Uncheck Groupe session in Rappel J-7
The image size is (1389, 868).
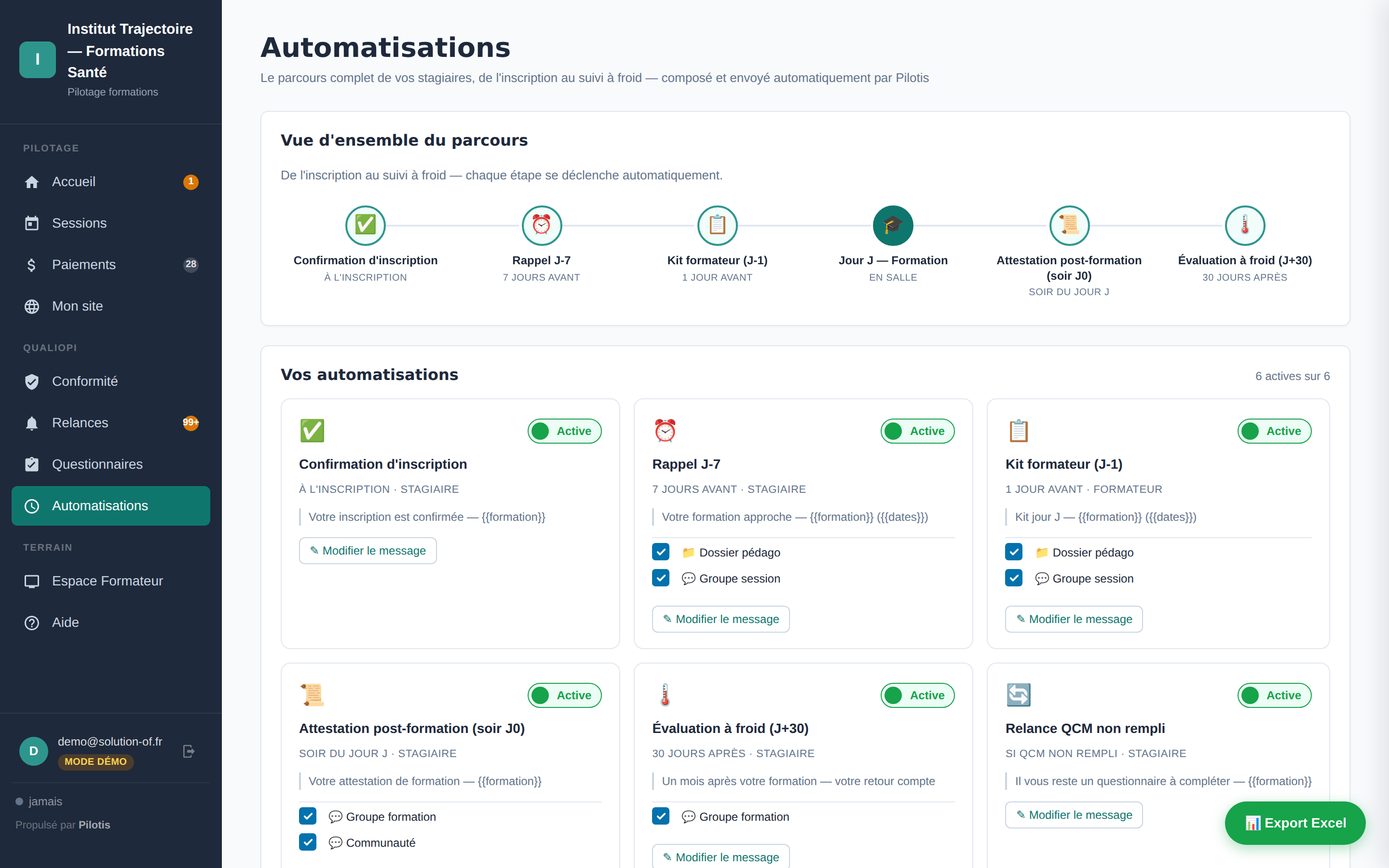pyautogui.click(x=661, y=578)
